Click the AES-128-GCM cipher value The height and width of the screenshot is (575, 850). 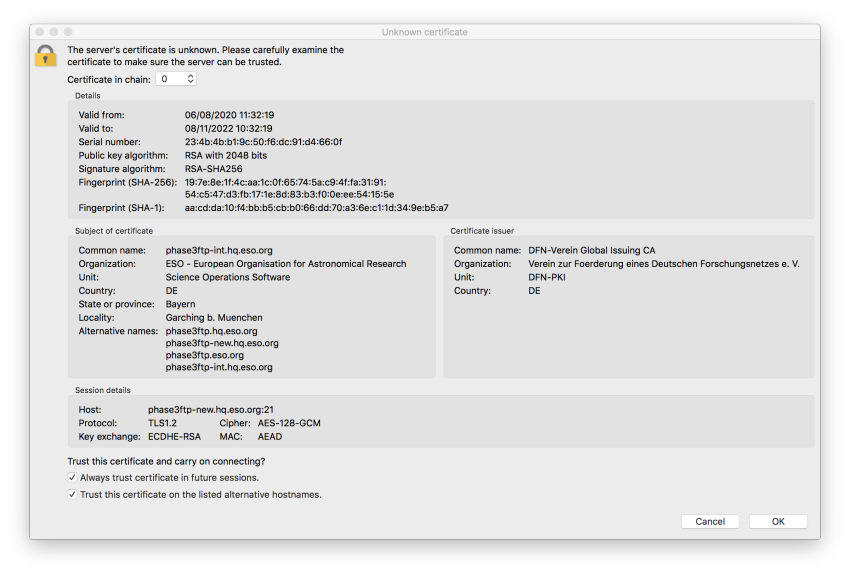pyautogui.click(x=289, y=423)
